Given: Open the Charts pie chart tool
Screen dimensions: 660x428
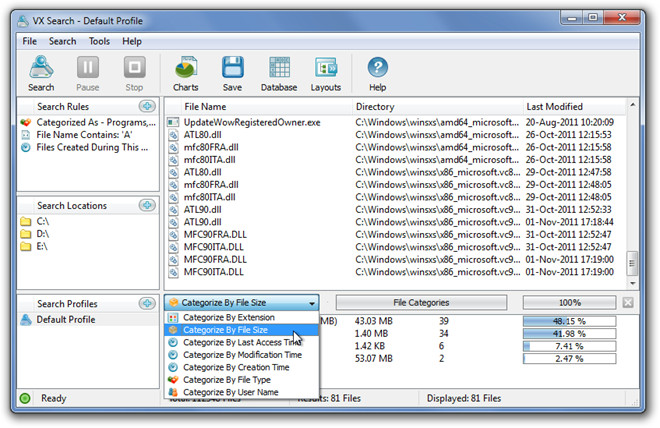Looking at the screenshot, I should coord(186,73).
